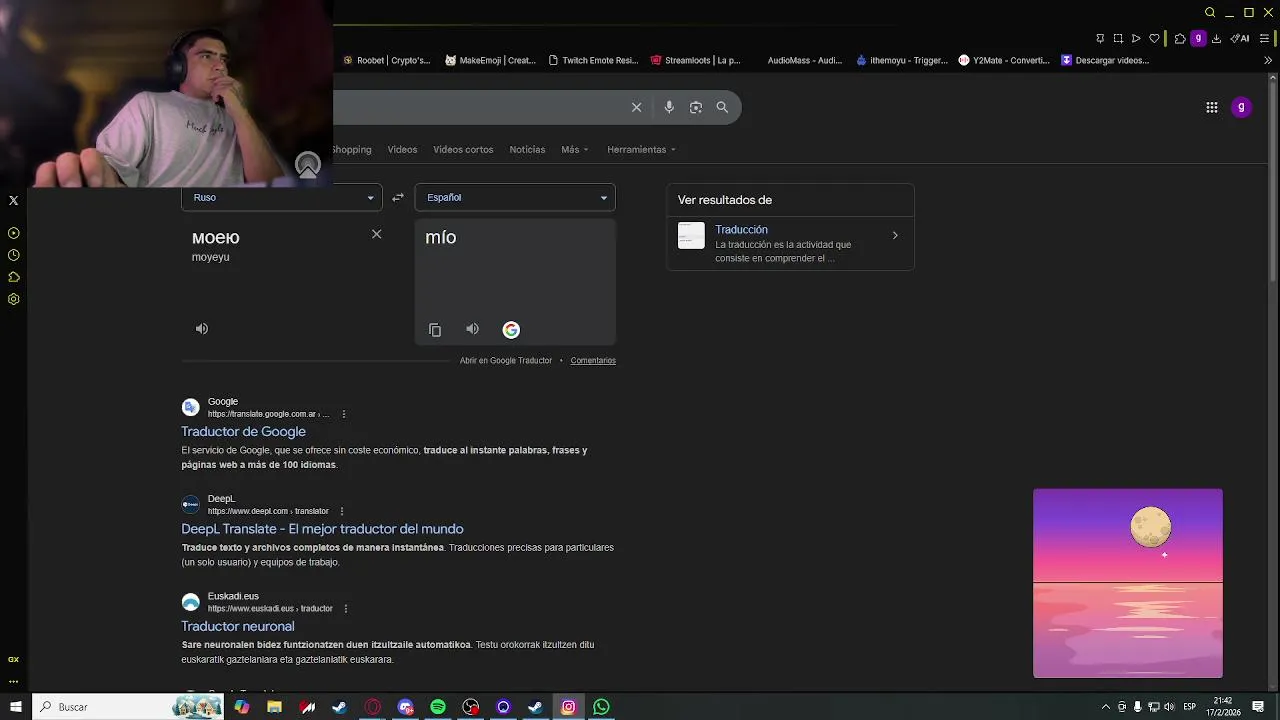Open the Windows Start menu
Screen dimensions: 1280x720
[15, 707]
